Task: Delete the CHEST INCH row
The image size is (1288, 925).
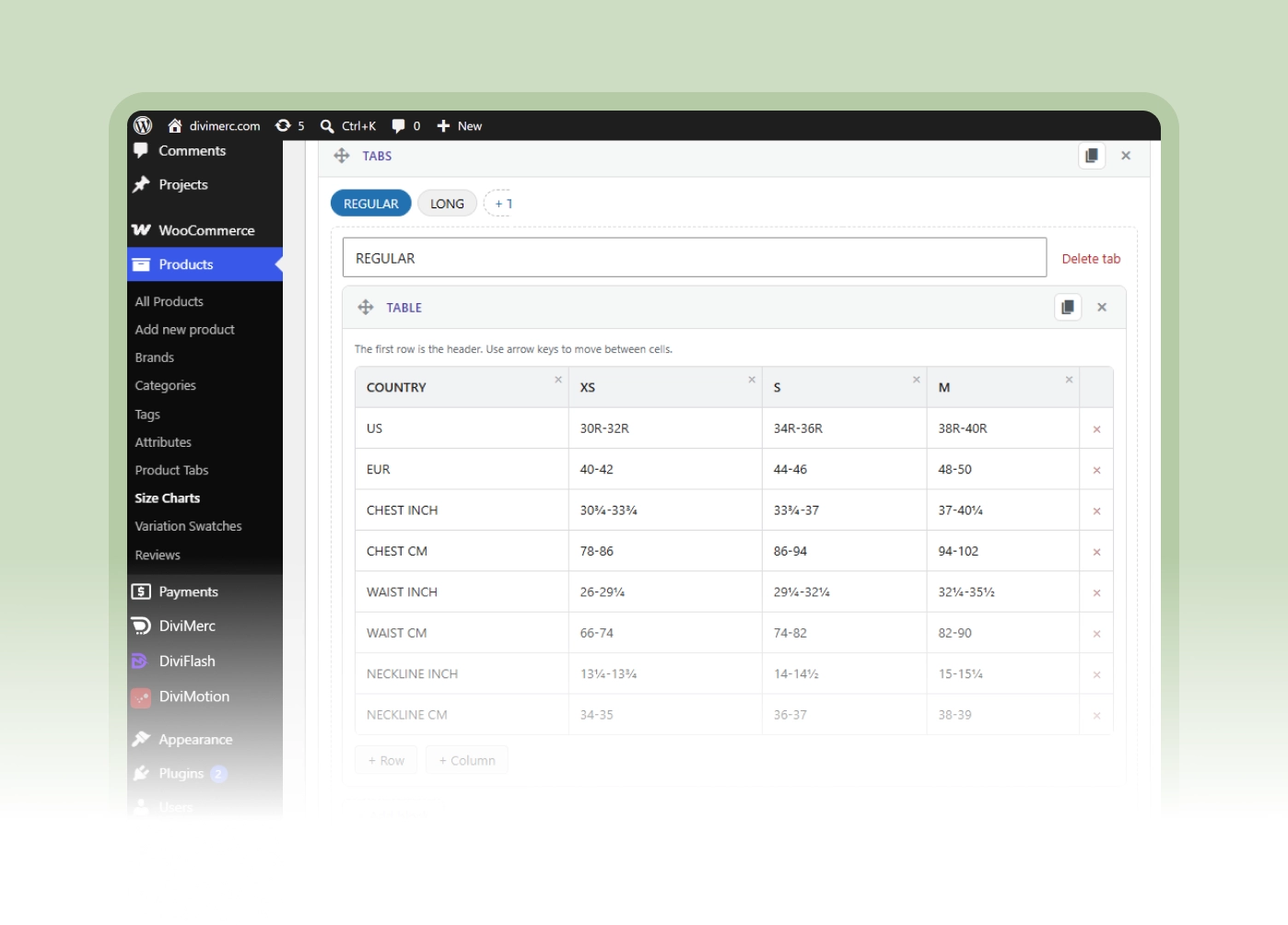Action: point(1096,511)
